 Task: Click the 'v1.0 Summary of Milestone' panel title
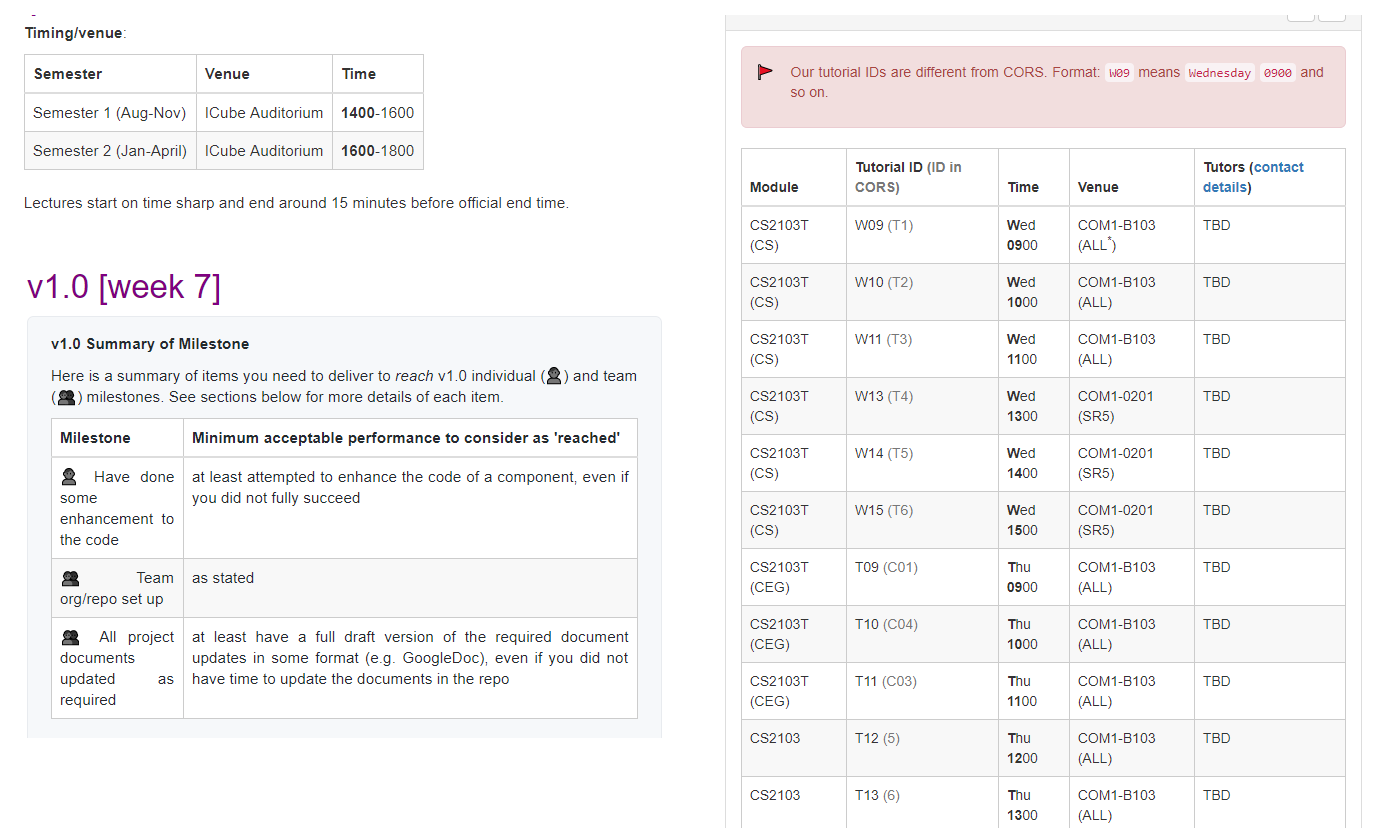click(x=150, y=344)
